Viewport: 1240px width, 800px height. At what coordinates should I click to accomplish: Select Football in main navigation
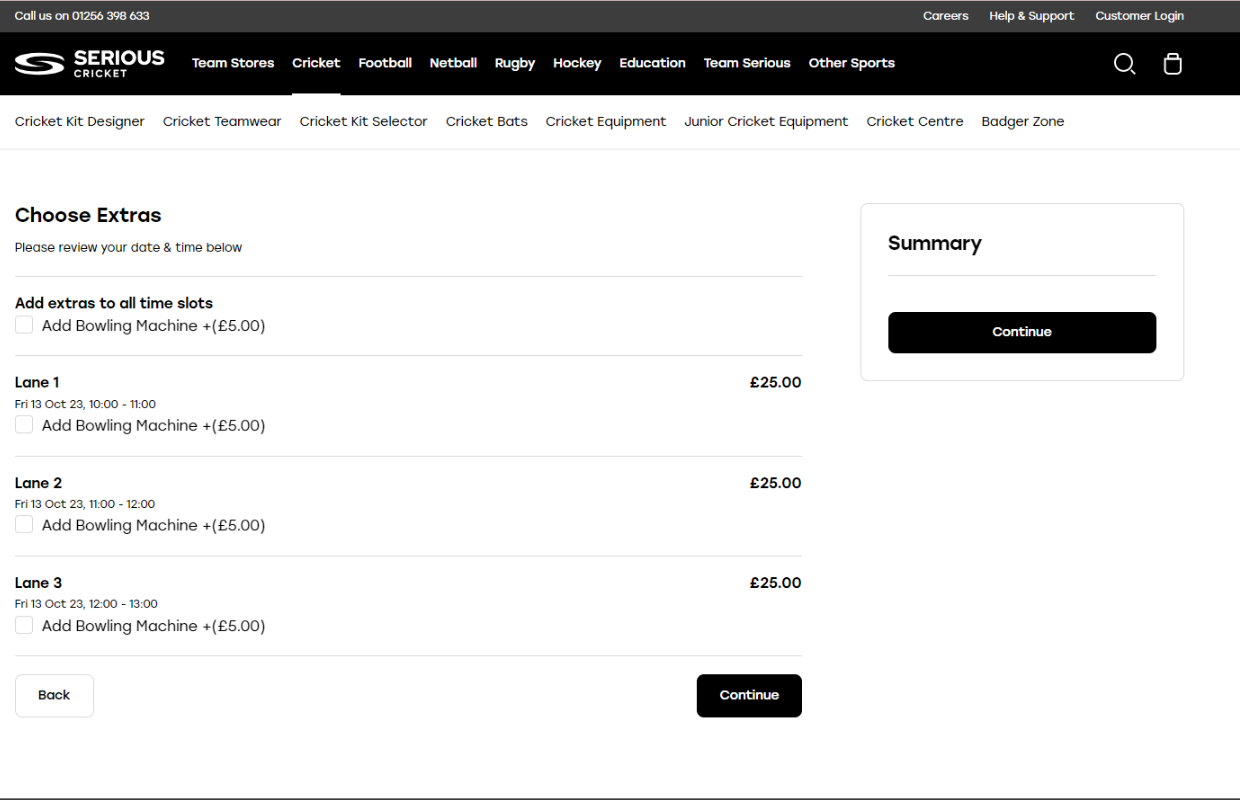point(385,63)
